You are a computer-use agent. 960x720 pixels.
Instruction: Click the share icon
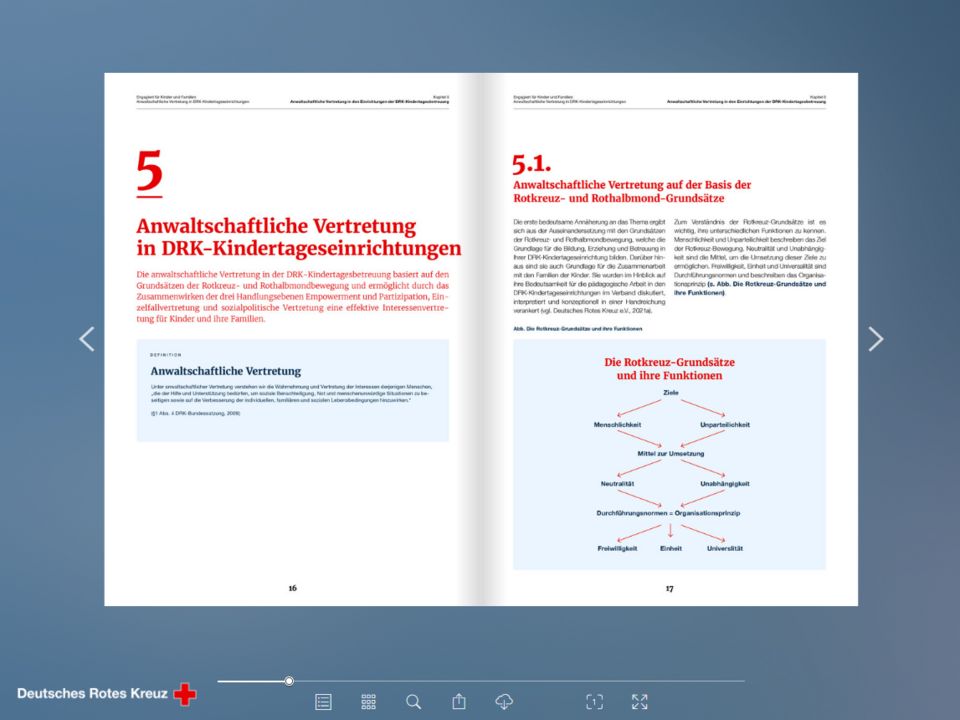(459, 702)
